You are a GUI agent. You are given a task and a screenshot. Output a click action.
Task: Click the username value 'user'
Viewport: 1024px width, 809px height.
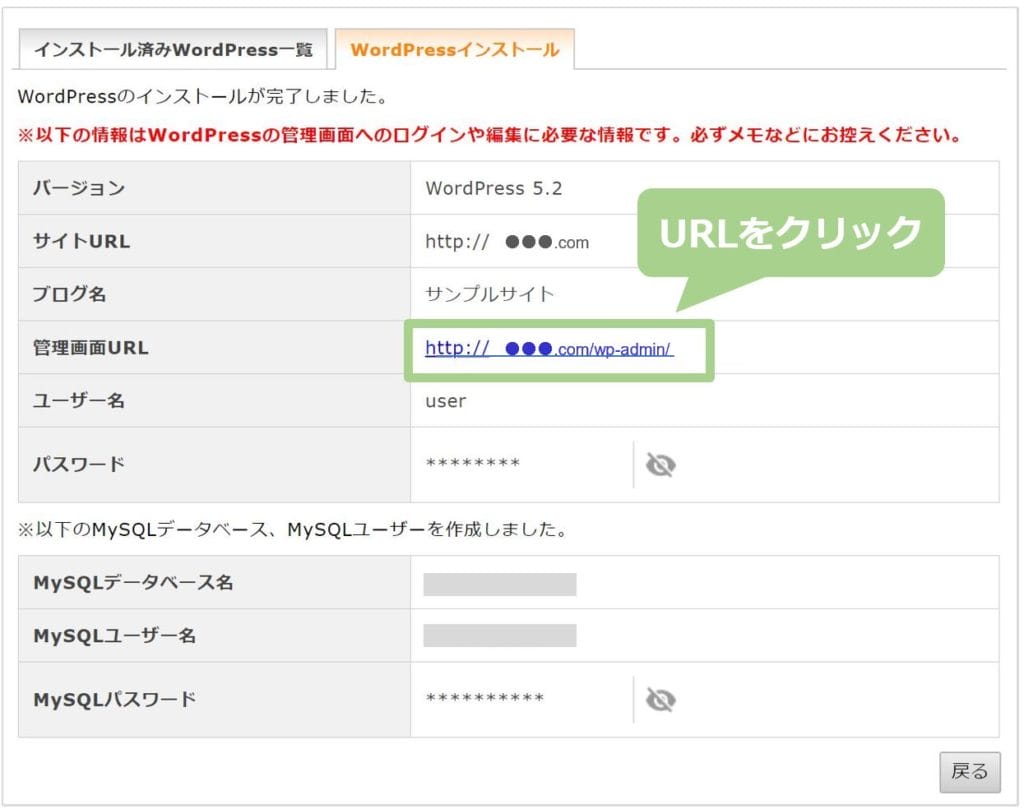pyautogui.click(x=445, y=401)
